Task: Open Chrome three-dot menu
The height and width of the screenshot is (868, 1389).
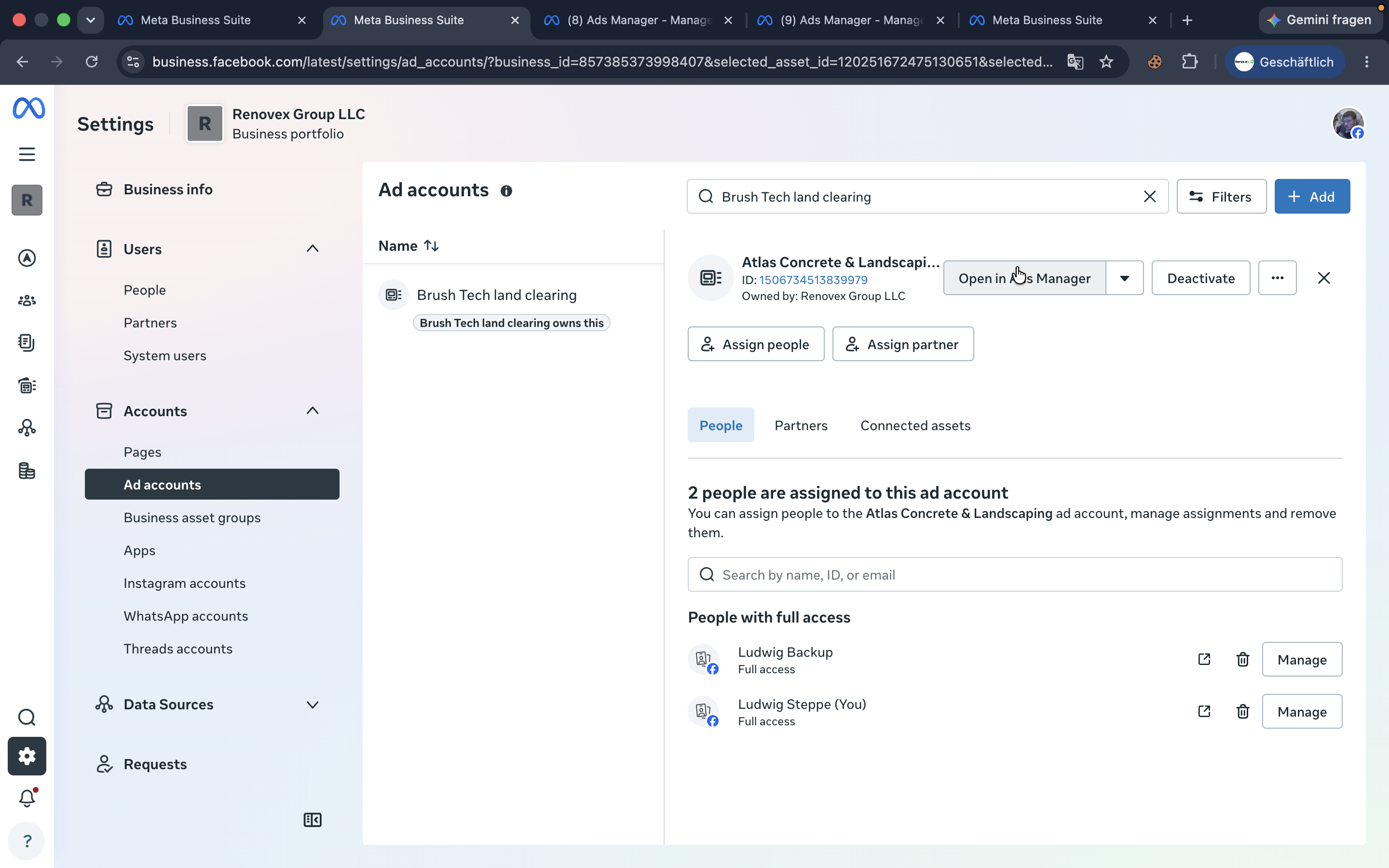Action: tap(1367, 61)
